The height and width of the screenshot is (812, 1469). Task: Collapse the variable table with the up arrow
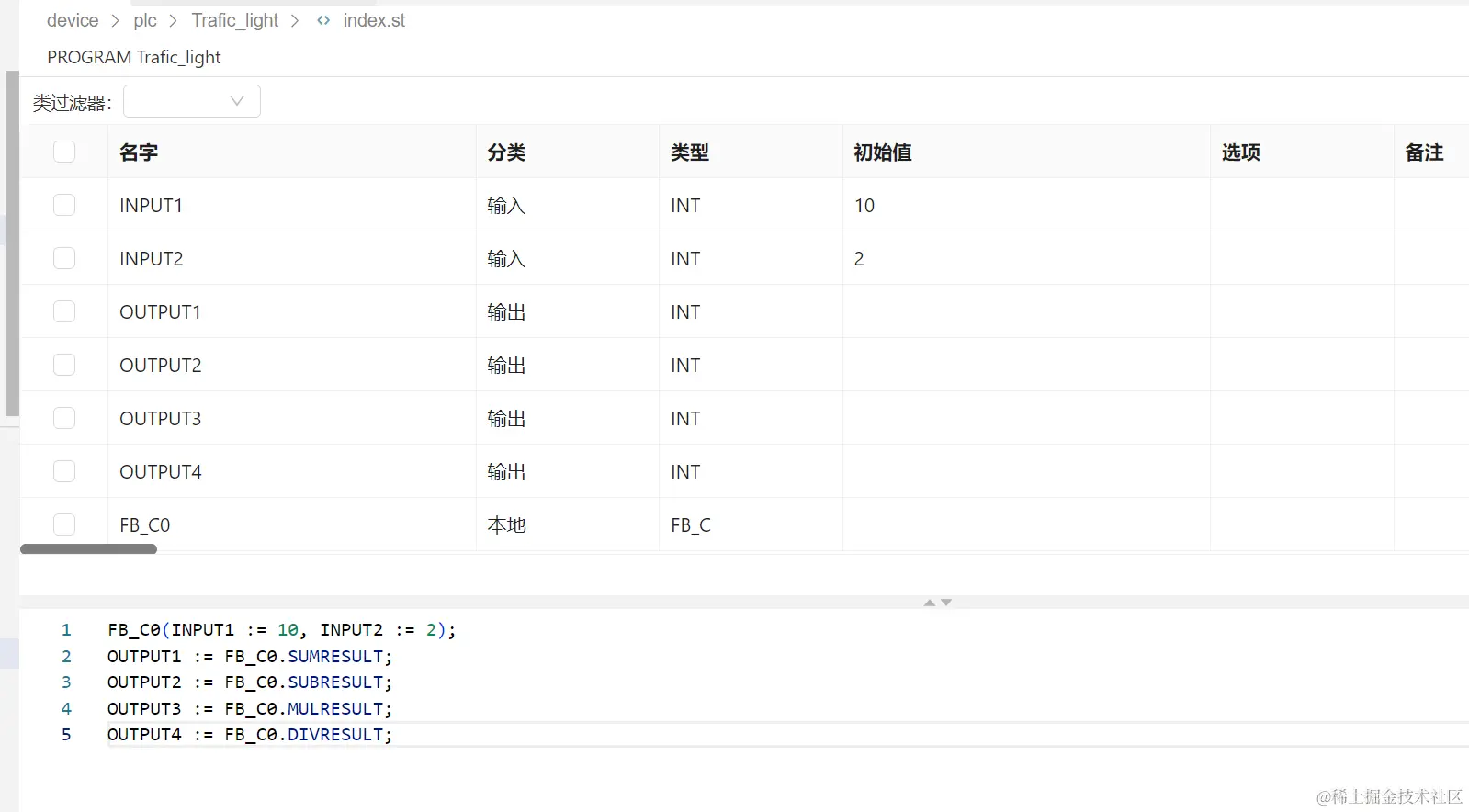click(x=930, y=603)
